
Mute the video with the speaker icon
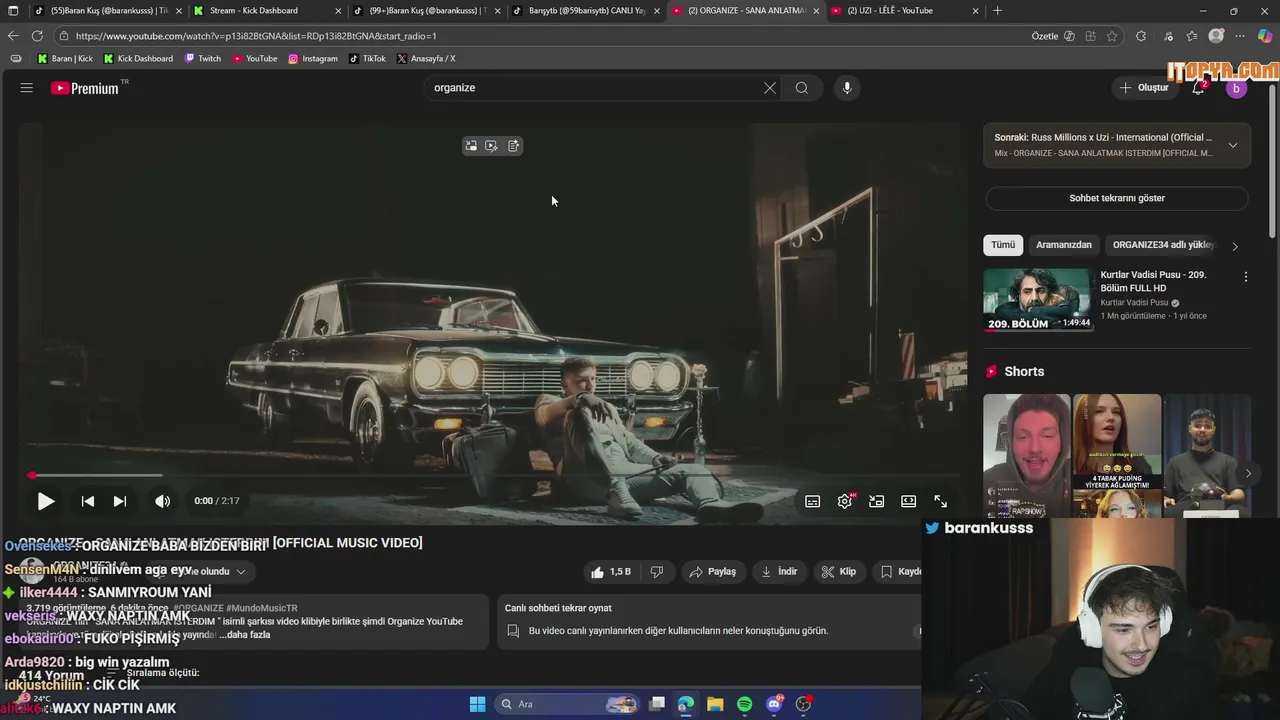coord(162,501)
